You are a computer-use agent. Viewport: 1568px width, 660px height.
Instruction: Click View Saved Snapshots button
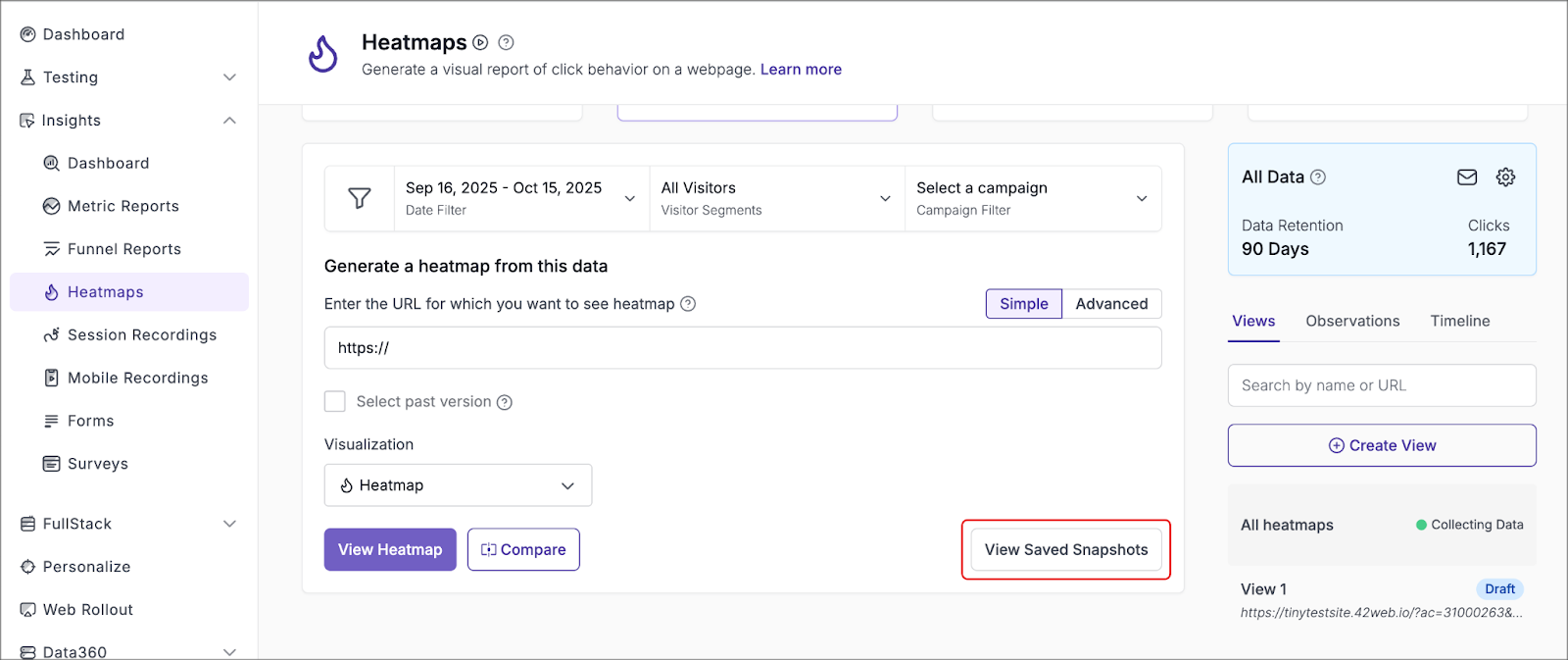click(1065, 550)
